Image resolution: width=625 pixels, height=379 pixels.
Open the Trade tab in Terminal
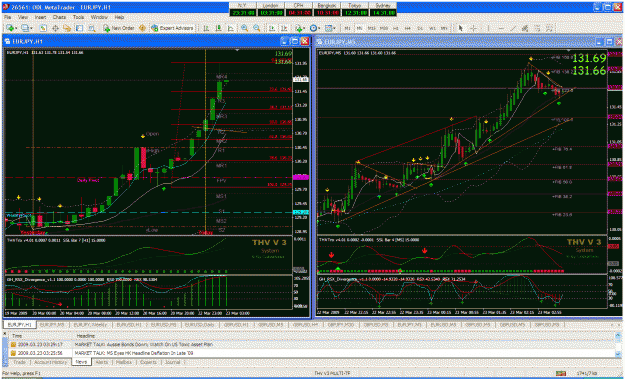pos(20,362)
